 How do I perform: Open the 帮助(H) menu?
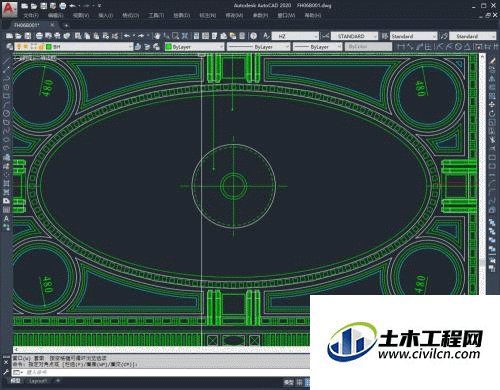[313, 15]
